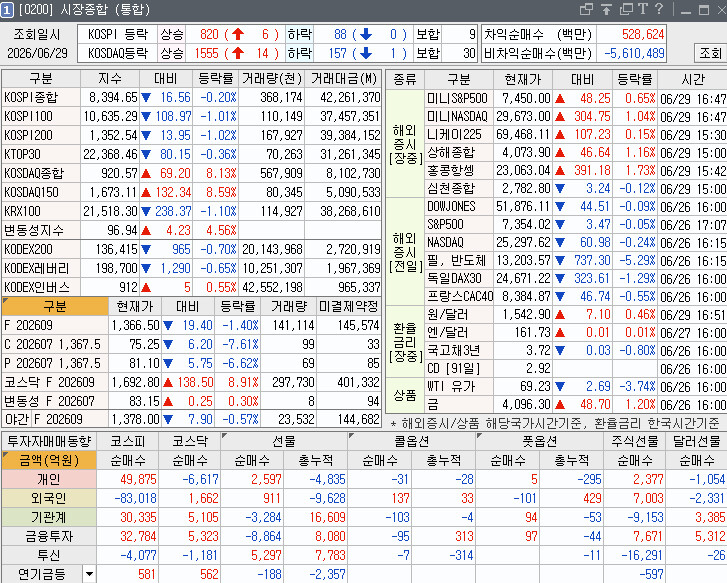The width and height of the screenshot is (727, 583).
Task: Click the 미니S&P500 row label
Action: click(x=457, y=99)
